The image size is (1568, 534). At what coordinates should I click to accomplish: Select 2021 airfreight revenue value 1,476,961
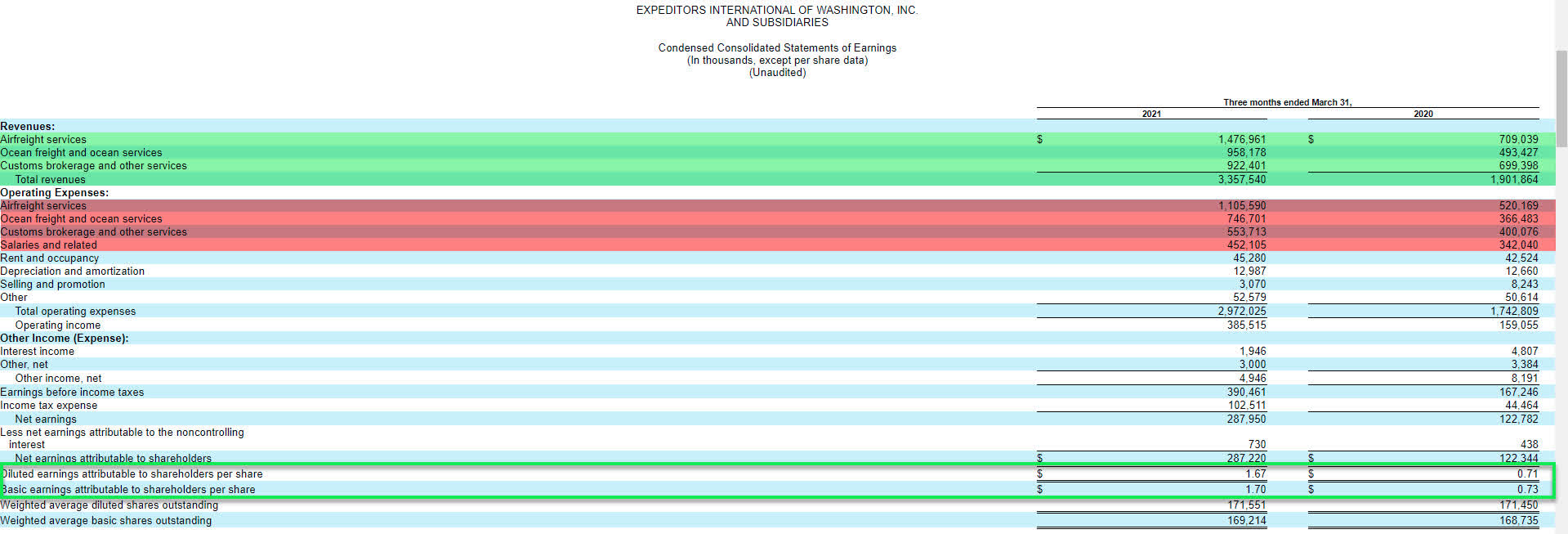(x=1242, y=140)
